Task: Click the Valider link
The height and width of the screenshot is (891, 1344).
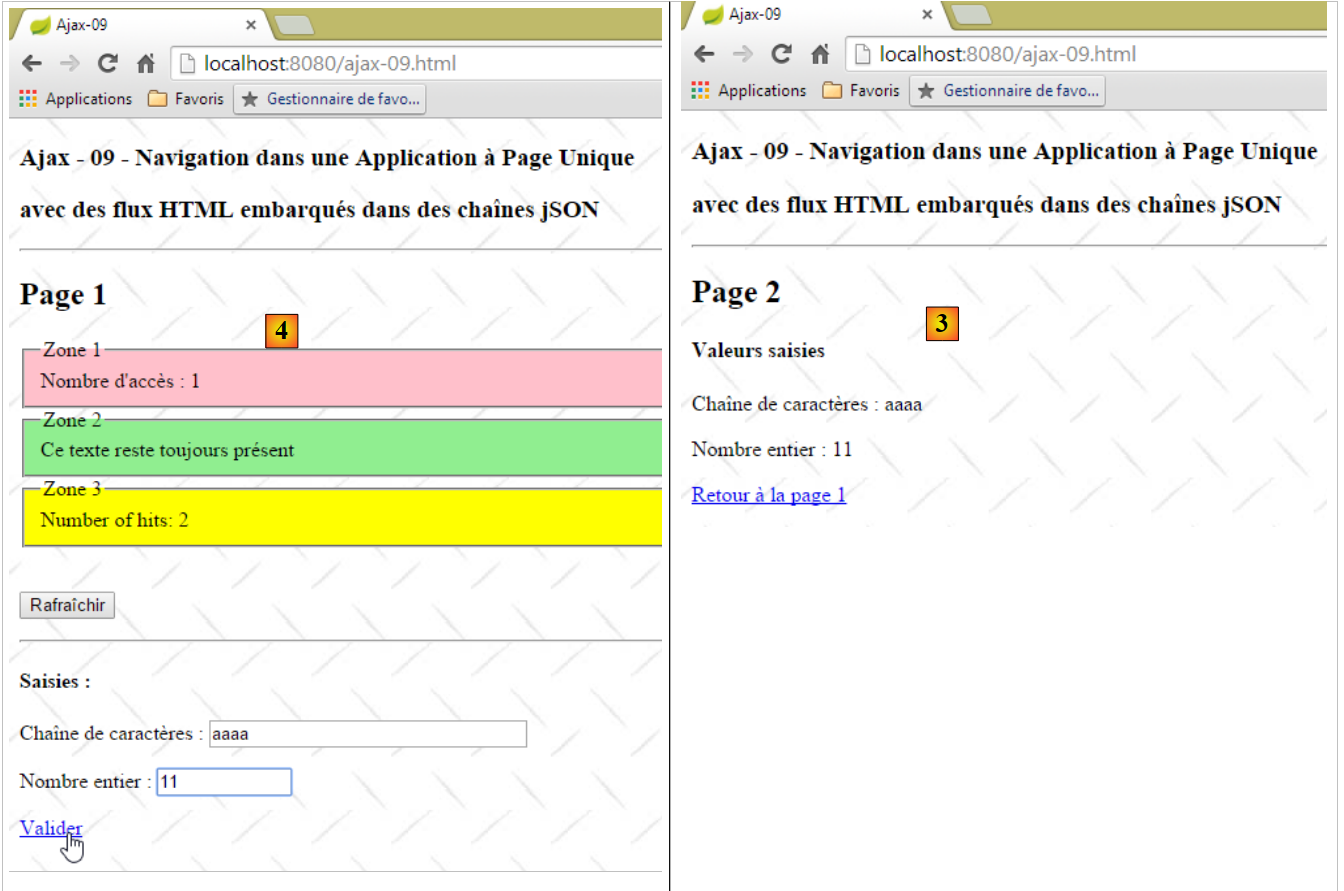Action: pos(50,827)
